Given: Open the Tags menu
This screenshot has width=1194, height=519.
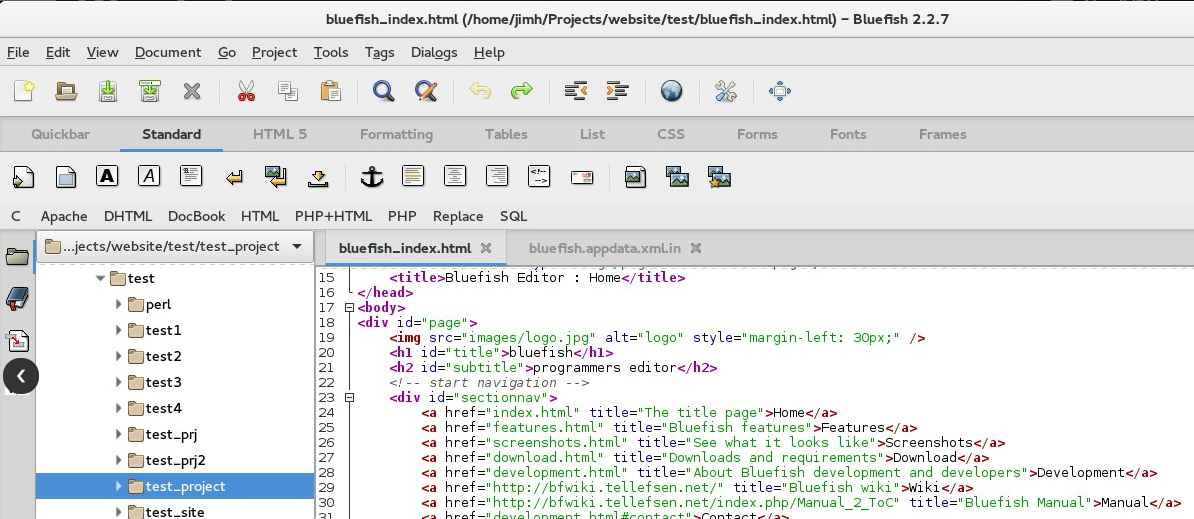Looking at the screenshot, I should pos(379,53).
